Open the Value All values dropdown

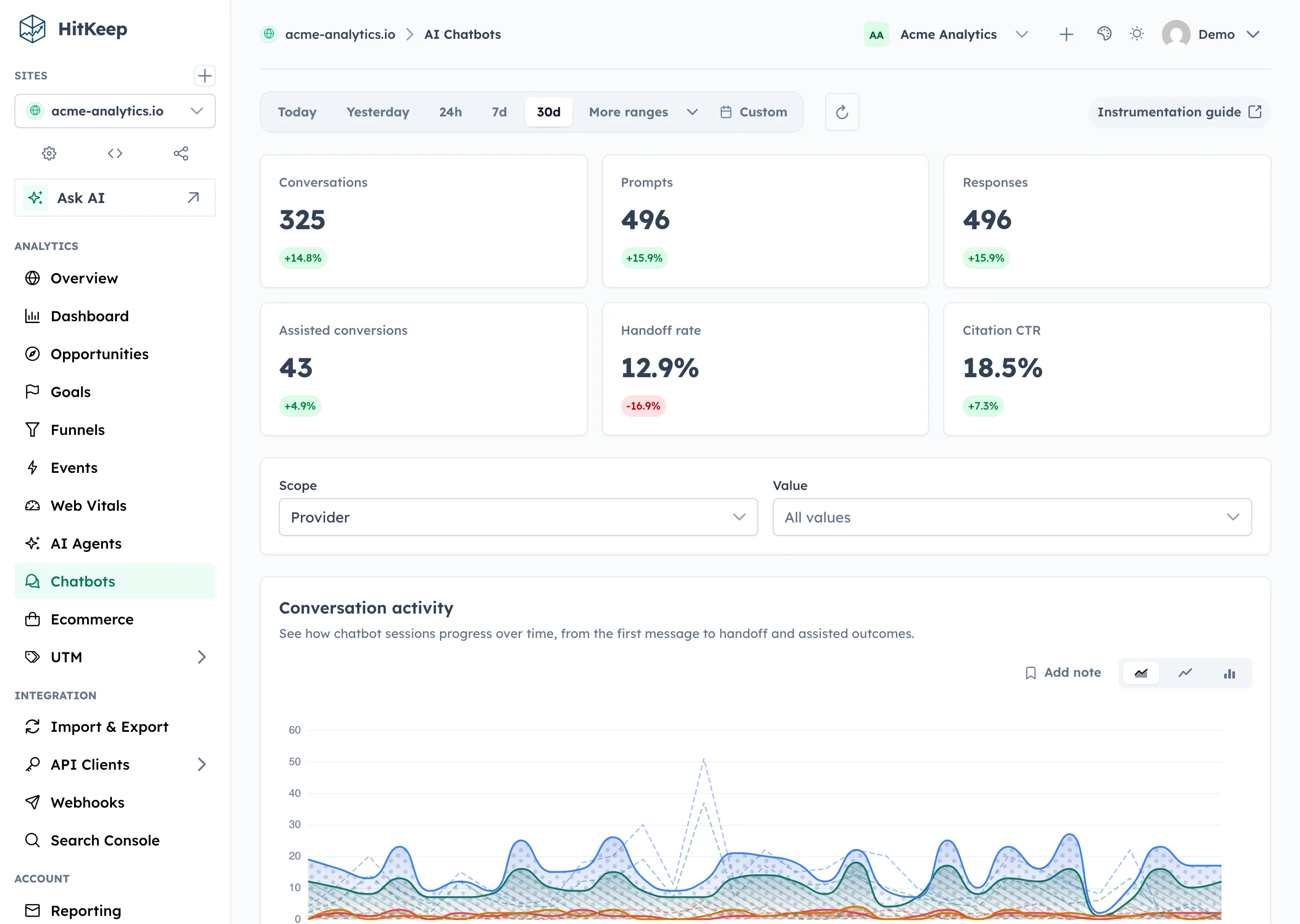click(x=1012, y=517)
